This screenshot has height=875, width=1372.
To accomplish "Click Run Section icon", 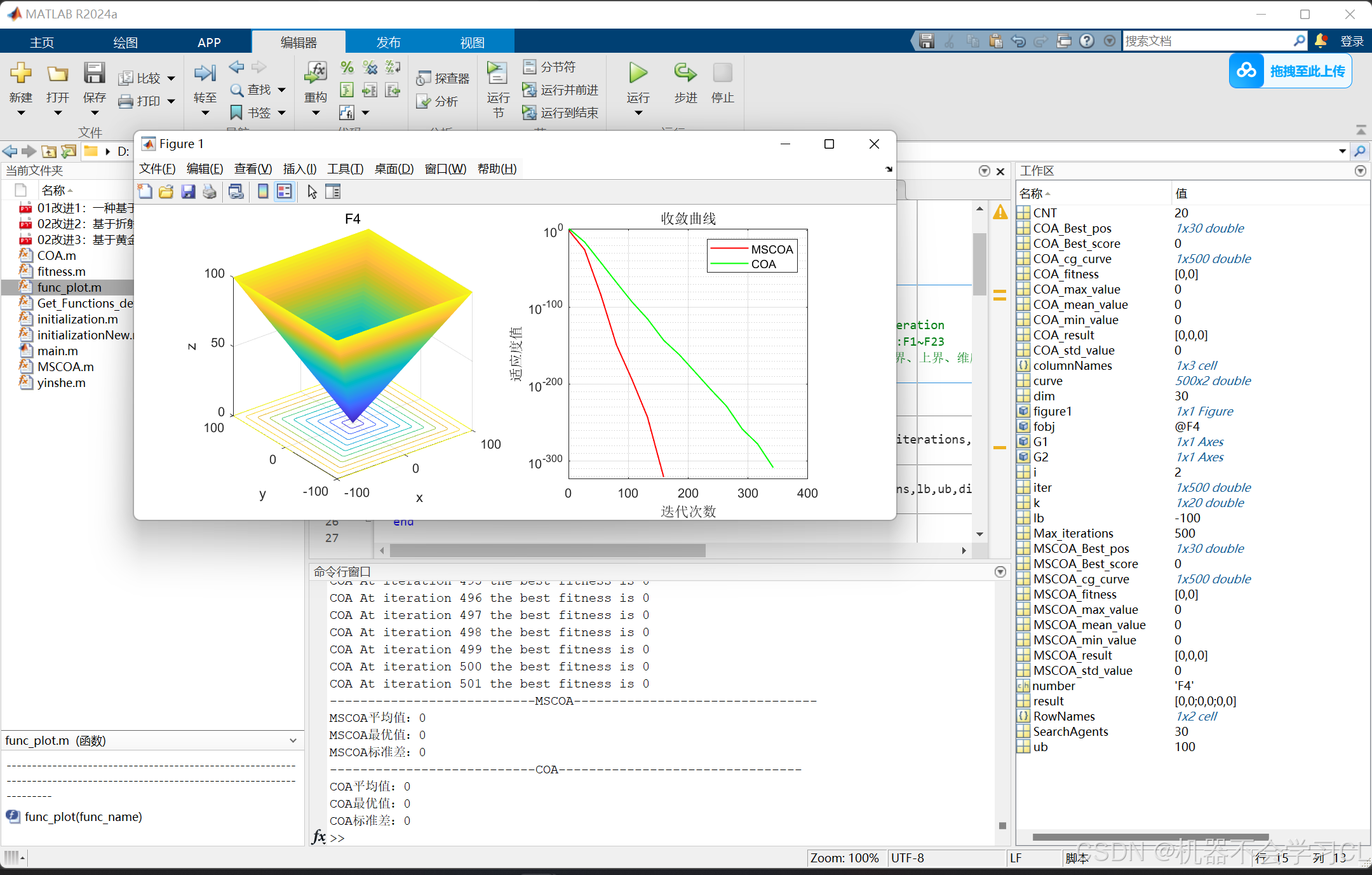I will point(497,73).
